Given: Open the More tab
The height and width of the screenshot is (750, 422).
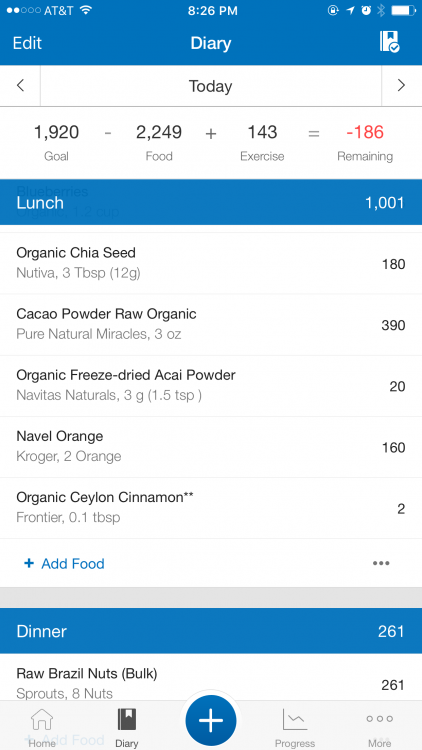Looking at the screenshot, I should pos(379,727).
